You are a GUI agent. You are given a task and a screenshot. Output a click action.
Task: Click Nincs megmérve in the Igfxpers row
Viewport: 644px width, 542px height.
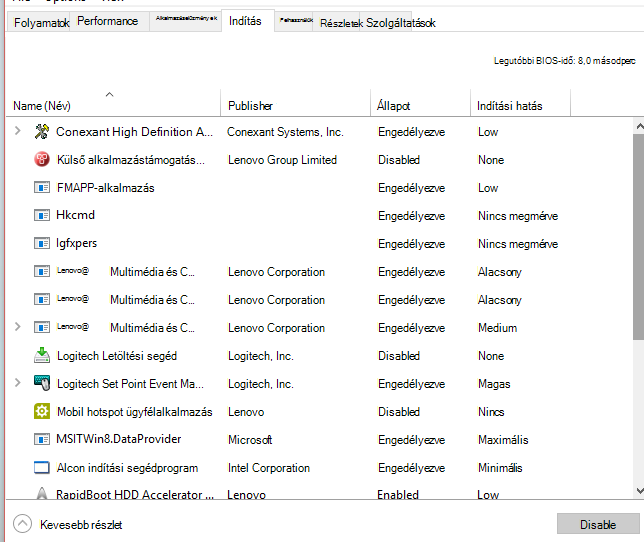518,244
